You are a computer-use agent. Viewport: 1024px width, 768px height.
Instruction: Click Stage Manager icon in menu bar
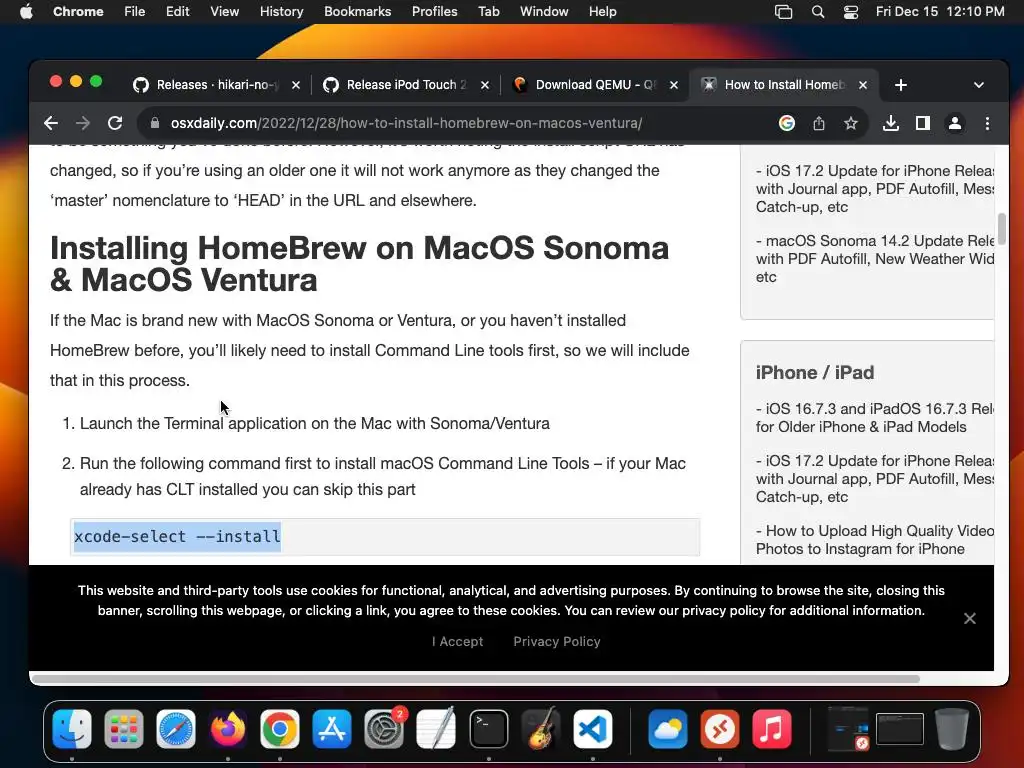[783, 12]
